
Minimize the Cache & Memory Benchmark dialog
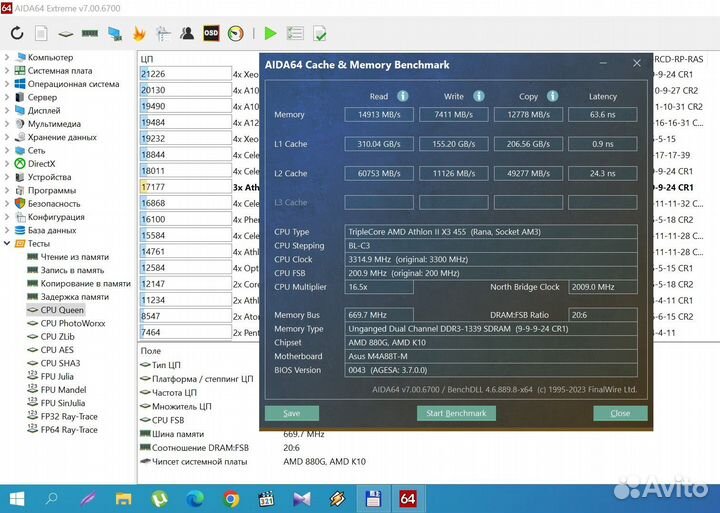click(x=603, y=63)
